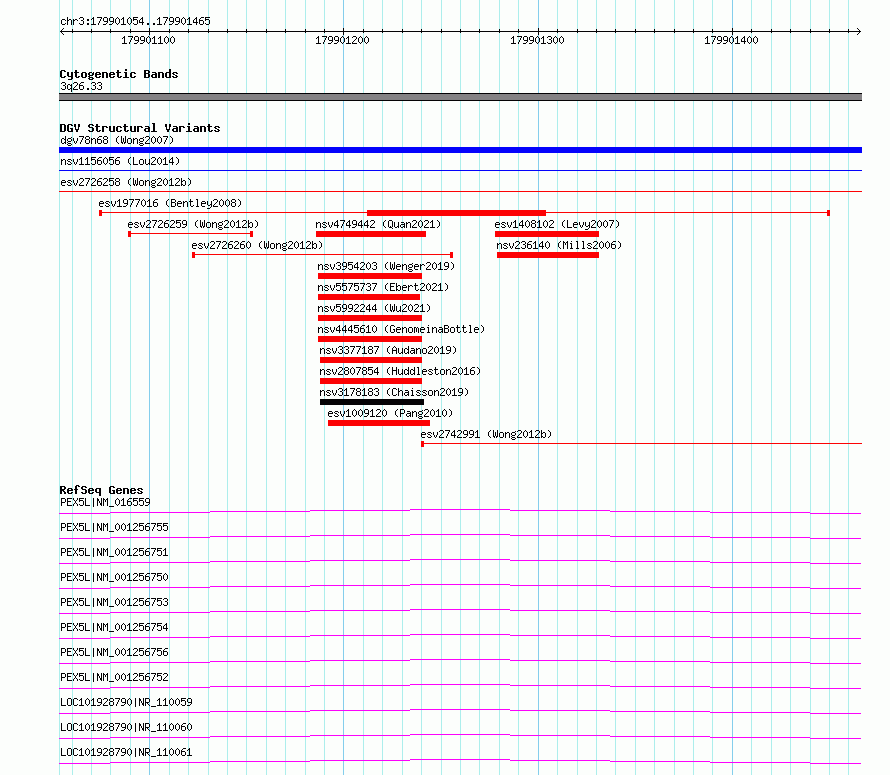890x775 pixels.
Task: Click the 3q26.33 band label
Action: click(x=81, y=86)
